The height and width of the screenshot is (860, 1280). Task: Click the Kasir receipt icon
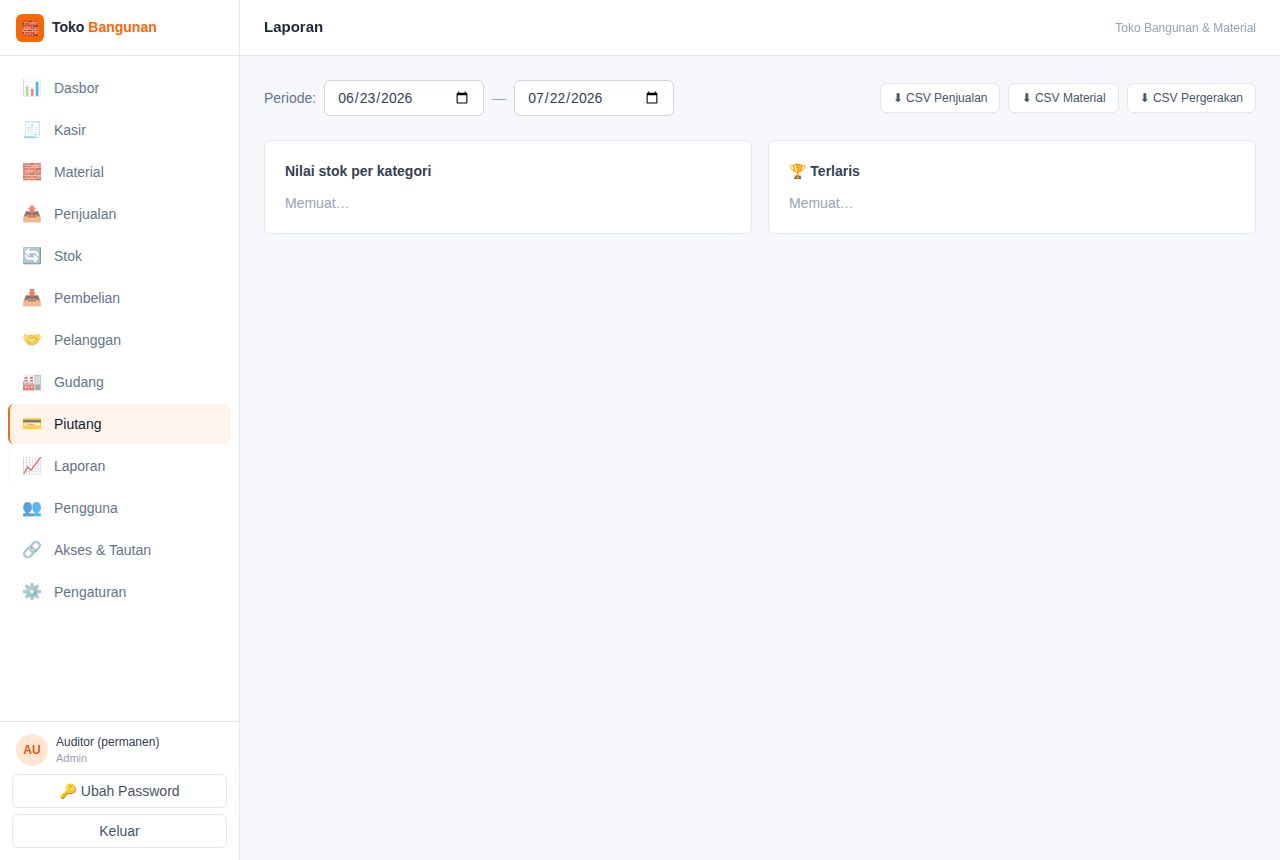pos(32,130)
